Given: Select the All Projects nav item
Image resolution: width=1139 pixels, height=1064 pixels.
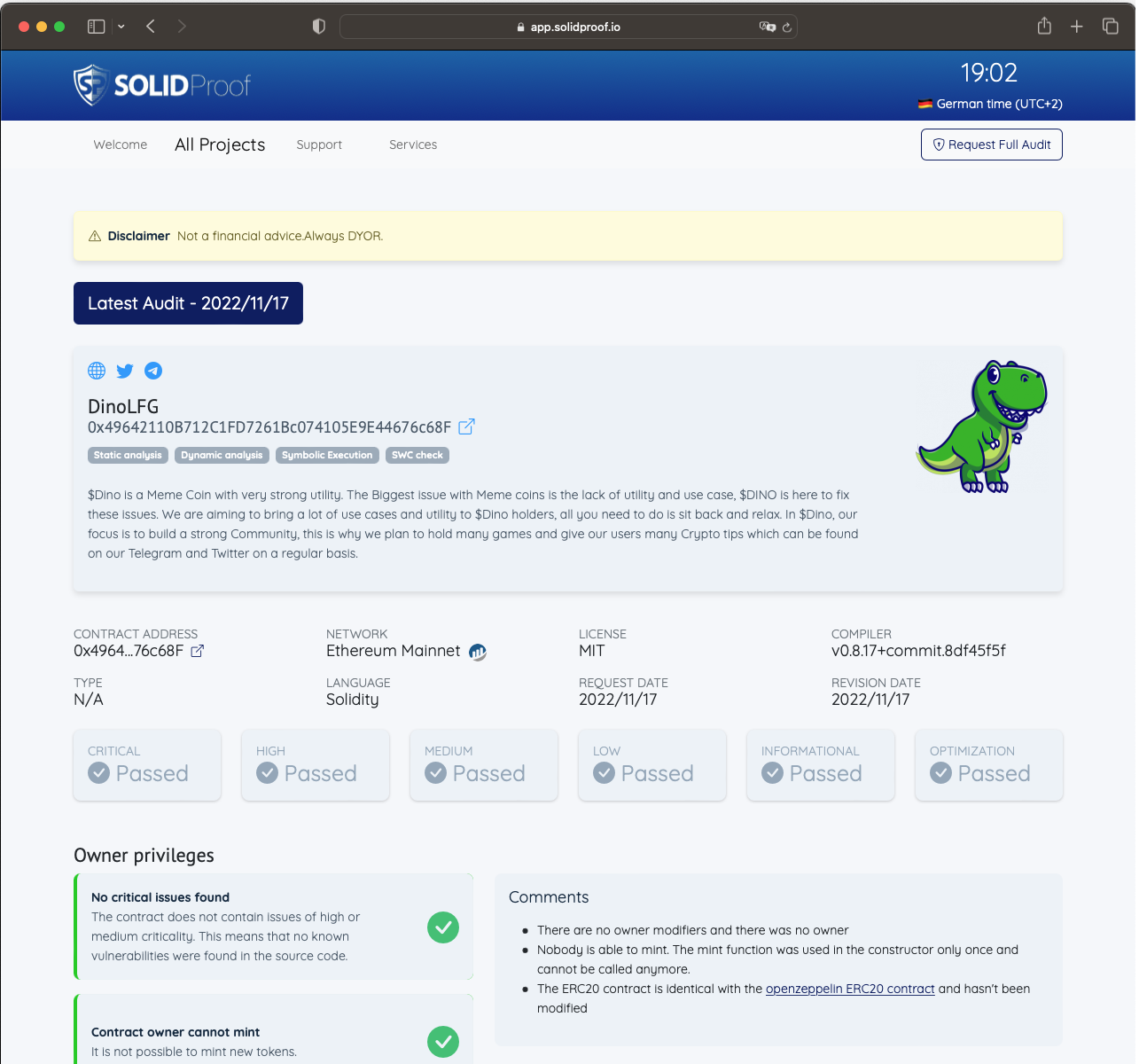Looking at the screenshot, I should 220,145.
